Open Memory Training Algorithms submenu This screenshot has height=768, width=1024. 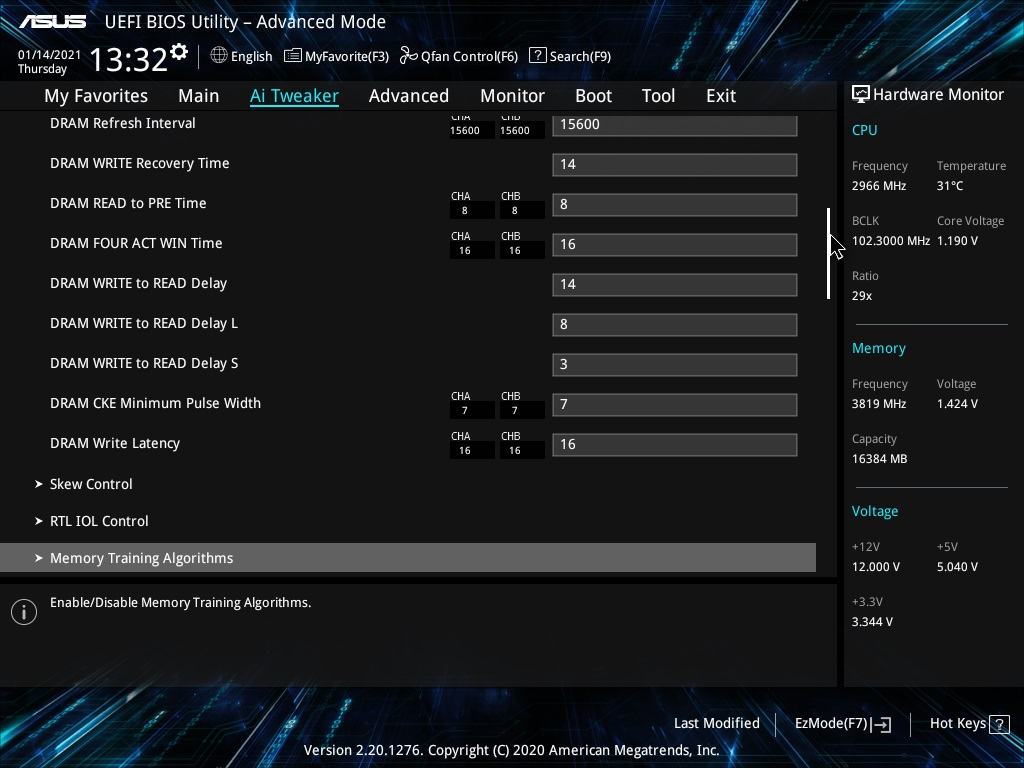pyautogui.click(x=408, y=558)
